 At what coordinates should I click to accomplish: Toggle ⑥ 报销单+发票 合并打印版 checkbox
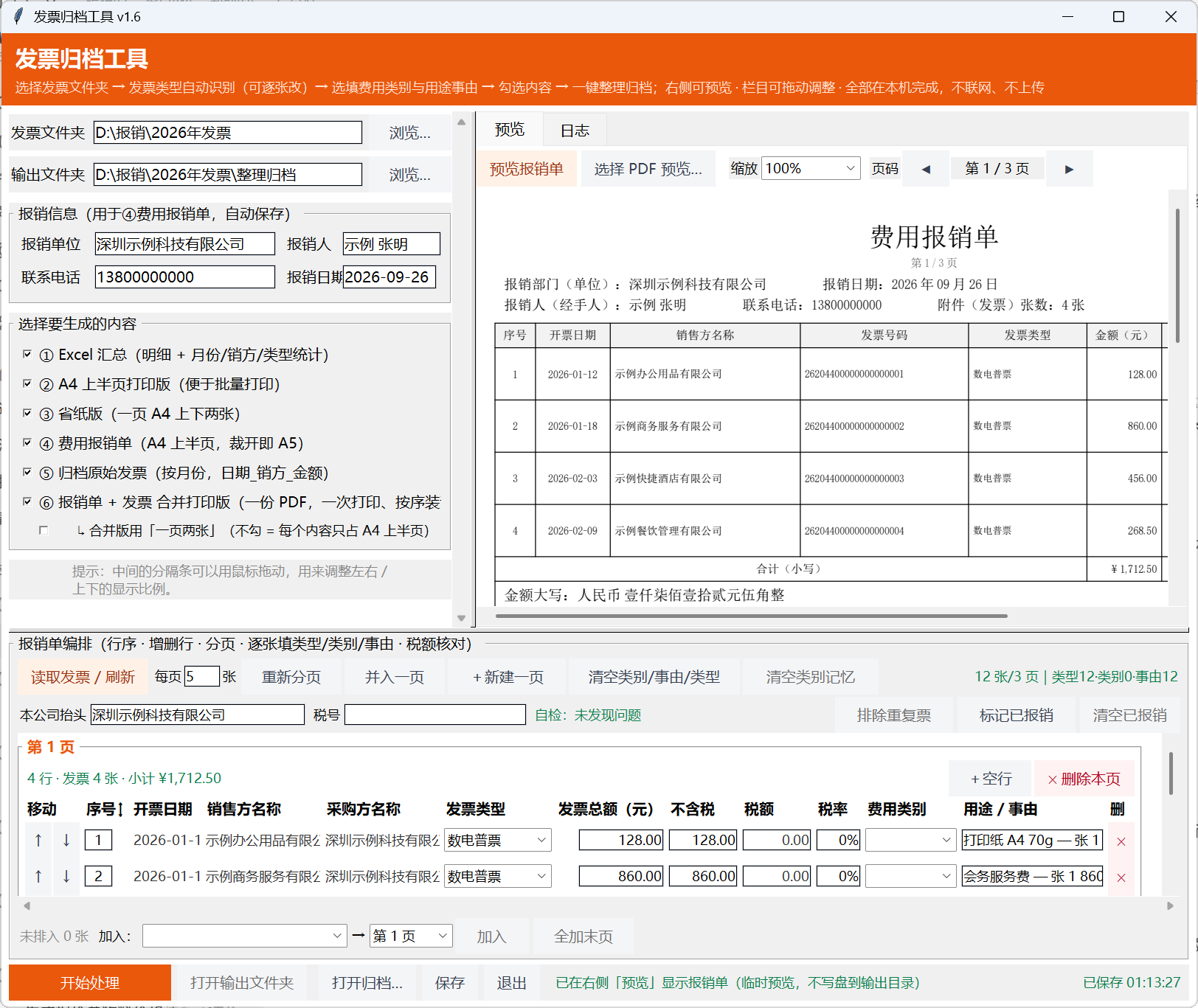pos(27,502)
